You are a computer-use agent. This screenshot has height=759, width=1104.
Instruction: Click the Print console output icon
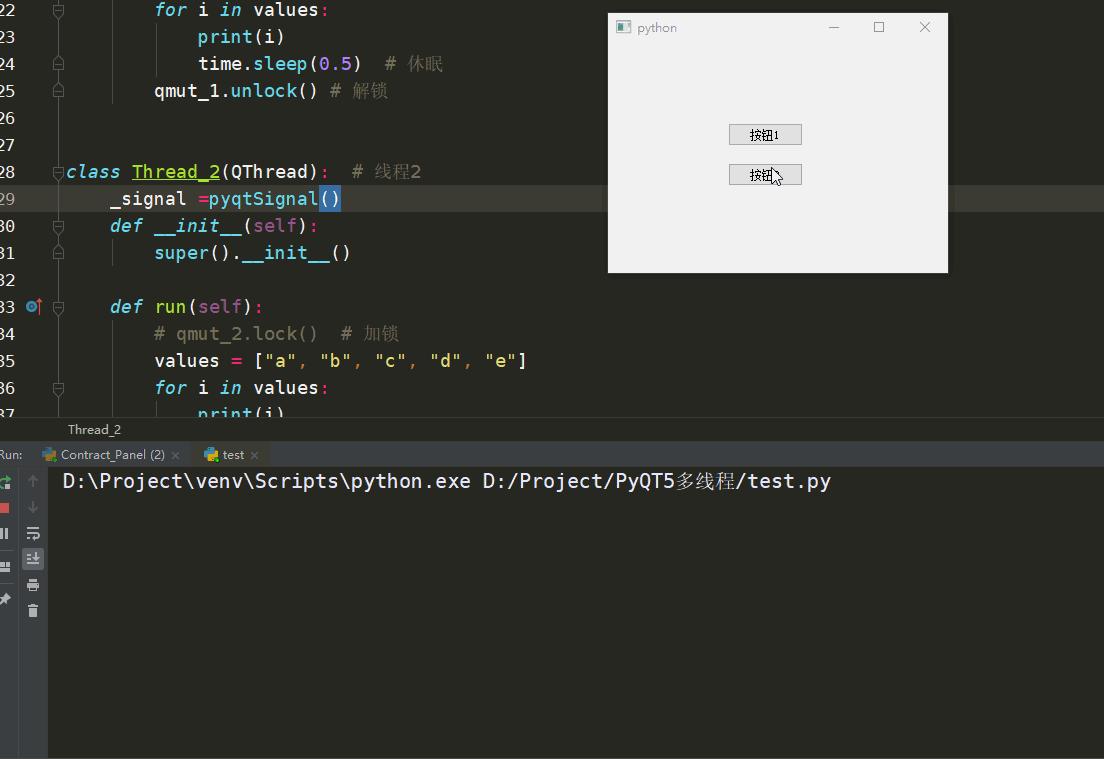tap(32, 585)
